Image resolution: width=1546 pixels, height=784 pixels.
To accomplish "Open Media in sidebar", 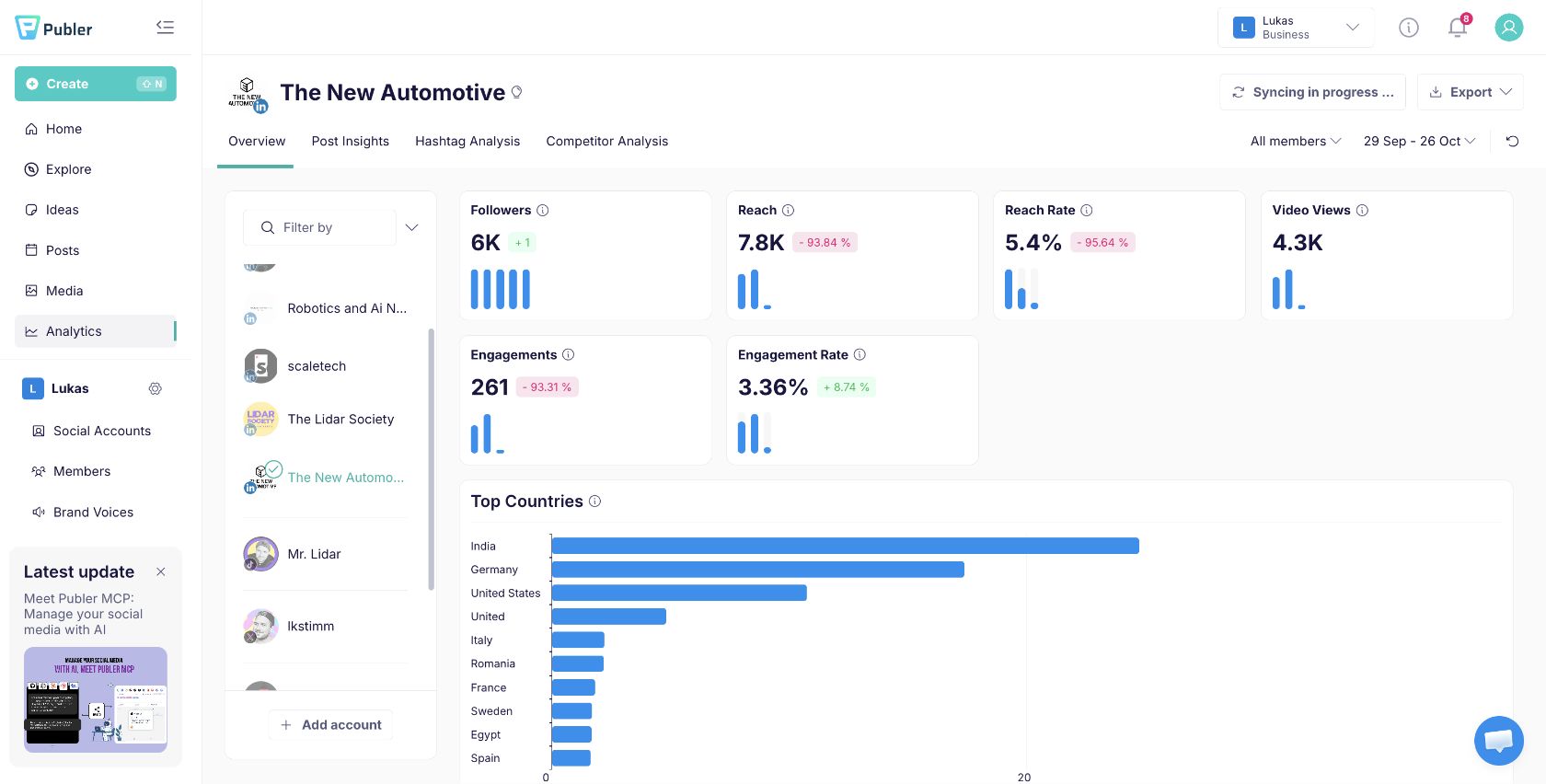I will 96,291.
